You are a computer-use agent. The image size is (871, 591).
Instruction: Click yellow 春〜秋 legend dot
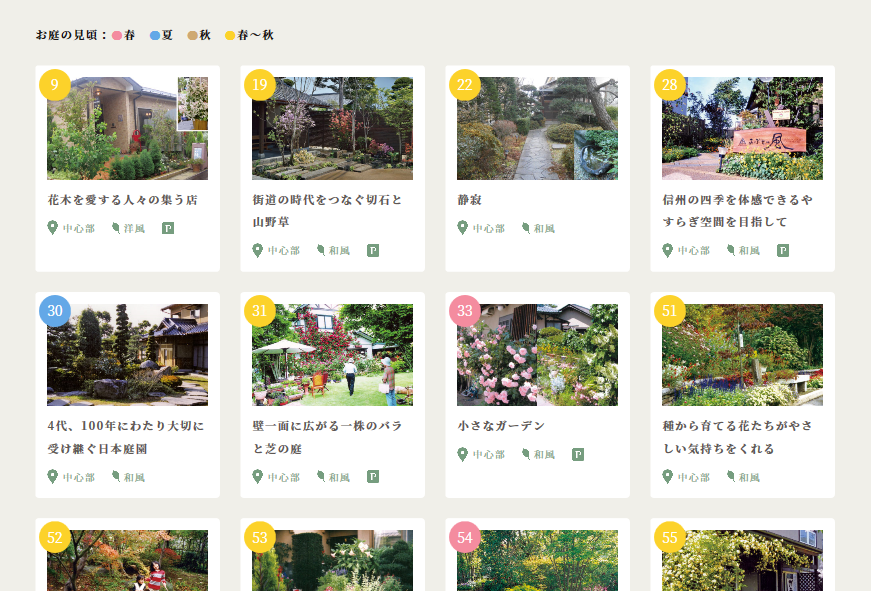[x=230, y=36]
